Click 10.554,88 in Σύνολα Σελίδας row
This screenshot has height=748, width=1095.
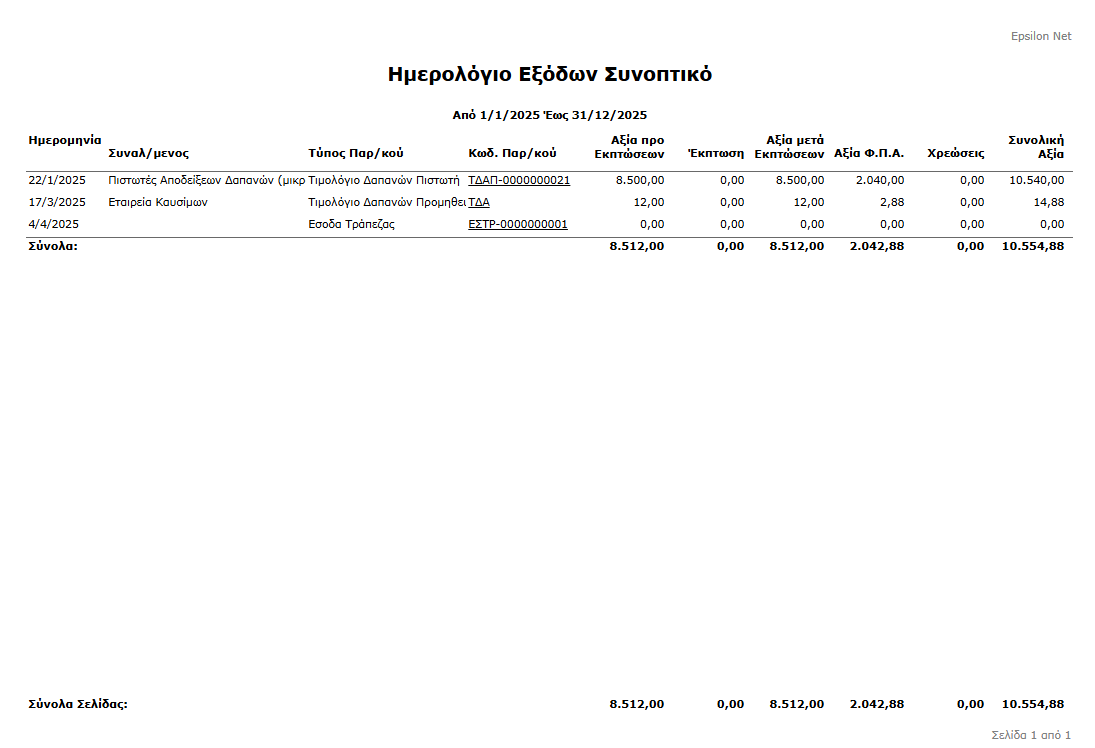pos(1033,704)
